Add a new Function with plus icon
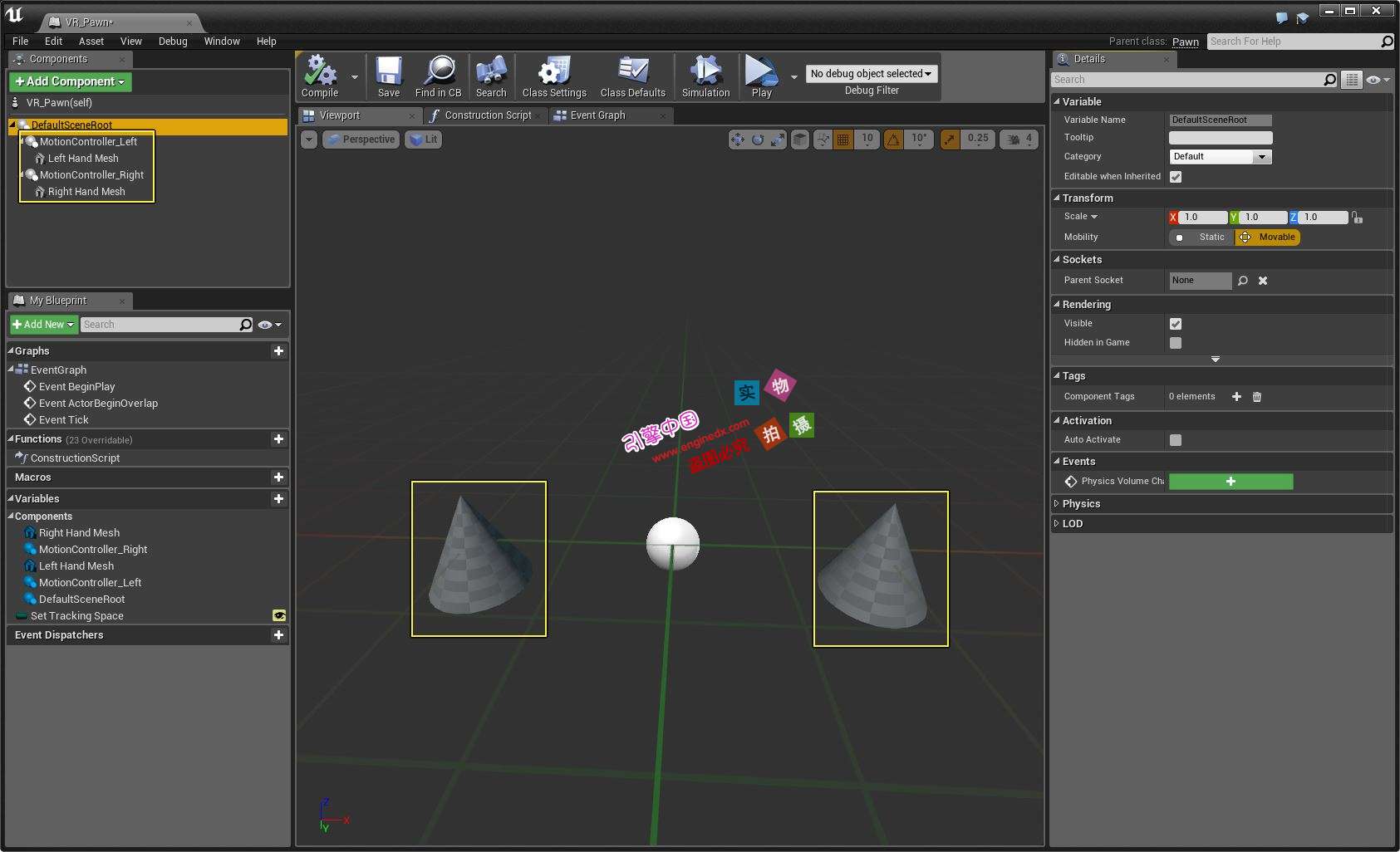 [278, 439]
